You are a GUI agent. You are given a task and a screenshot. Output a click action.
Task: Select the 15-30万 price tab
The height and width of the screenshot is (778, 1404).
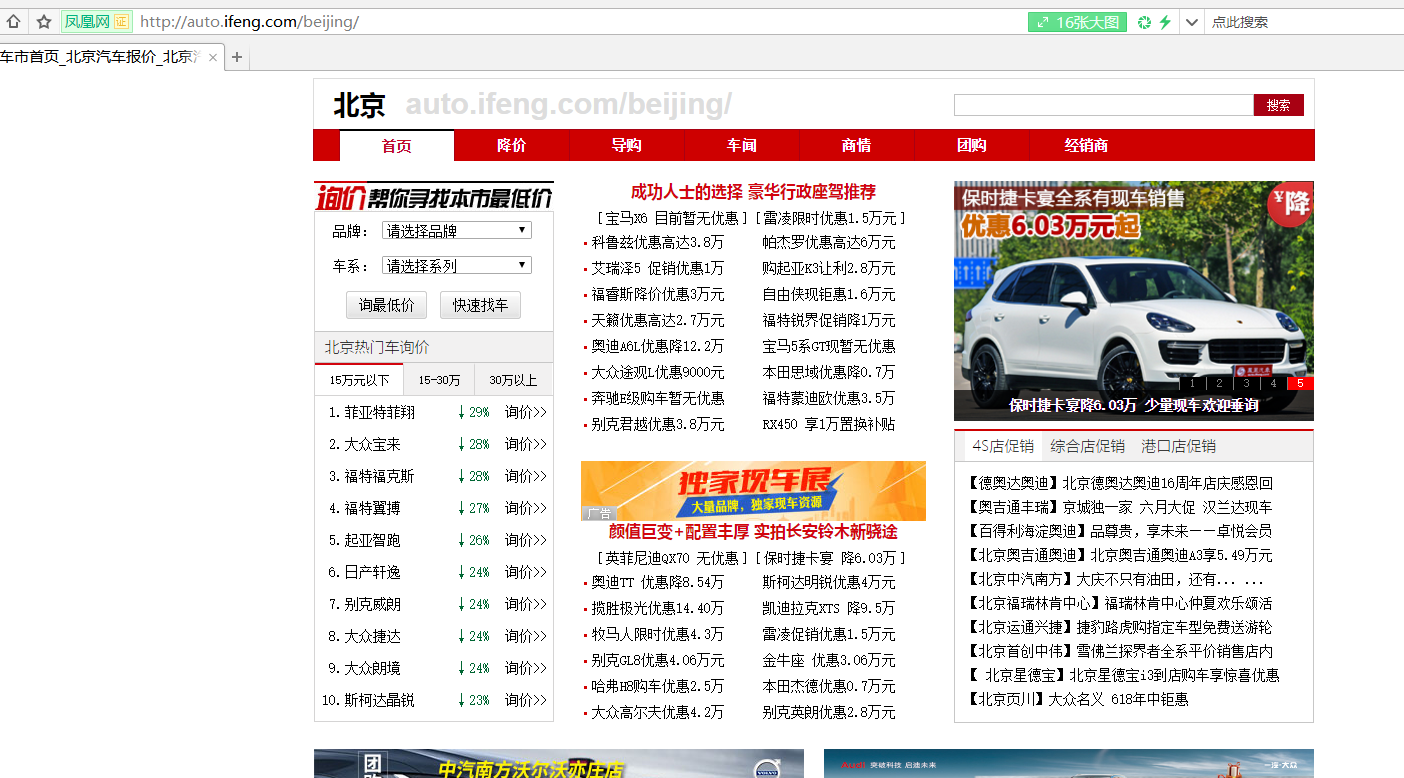pos(439,380)
